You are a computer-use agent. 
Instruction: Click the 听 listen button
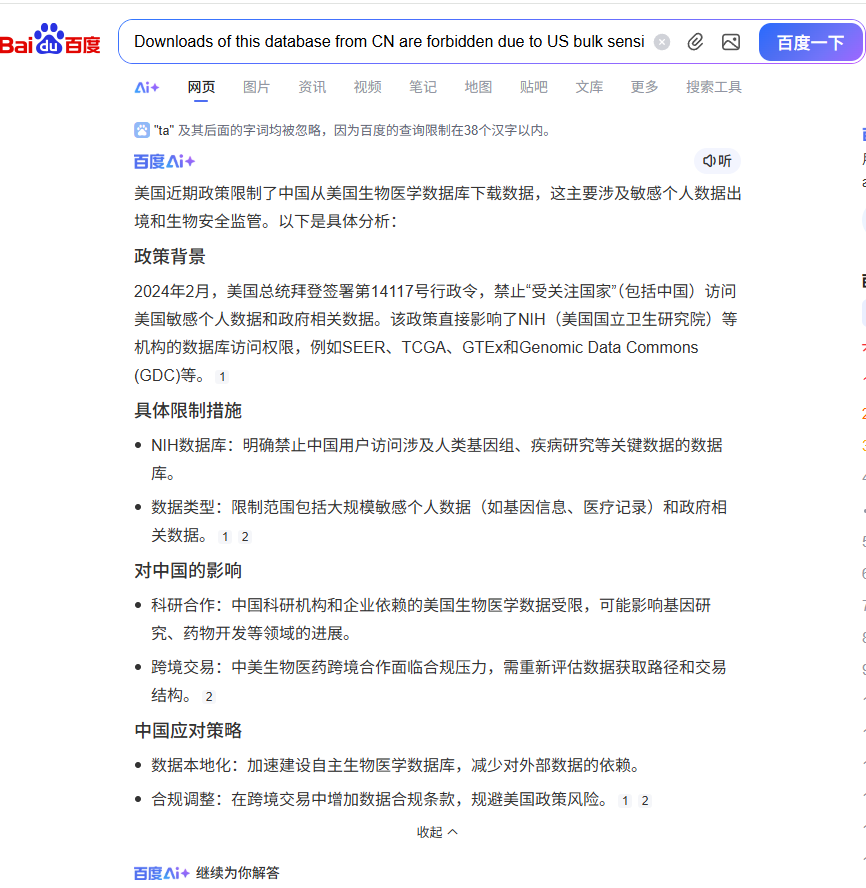pyautogui.click(x=717, y=161)
